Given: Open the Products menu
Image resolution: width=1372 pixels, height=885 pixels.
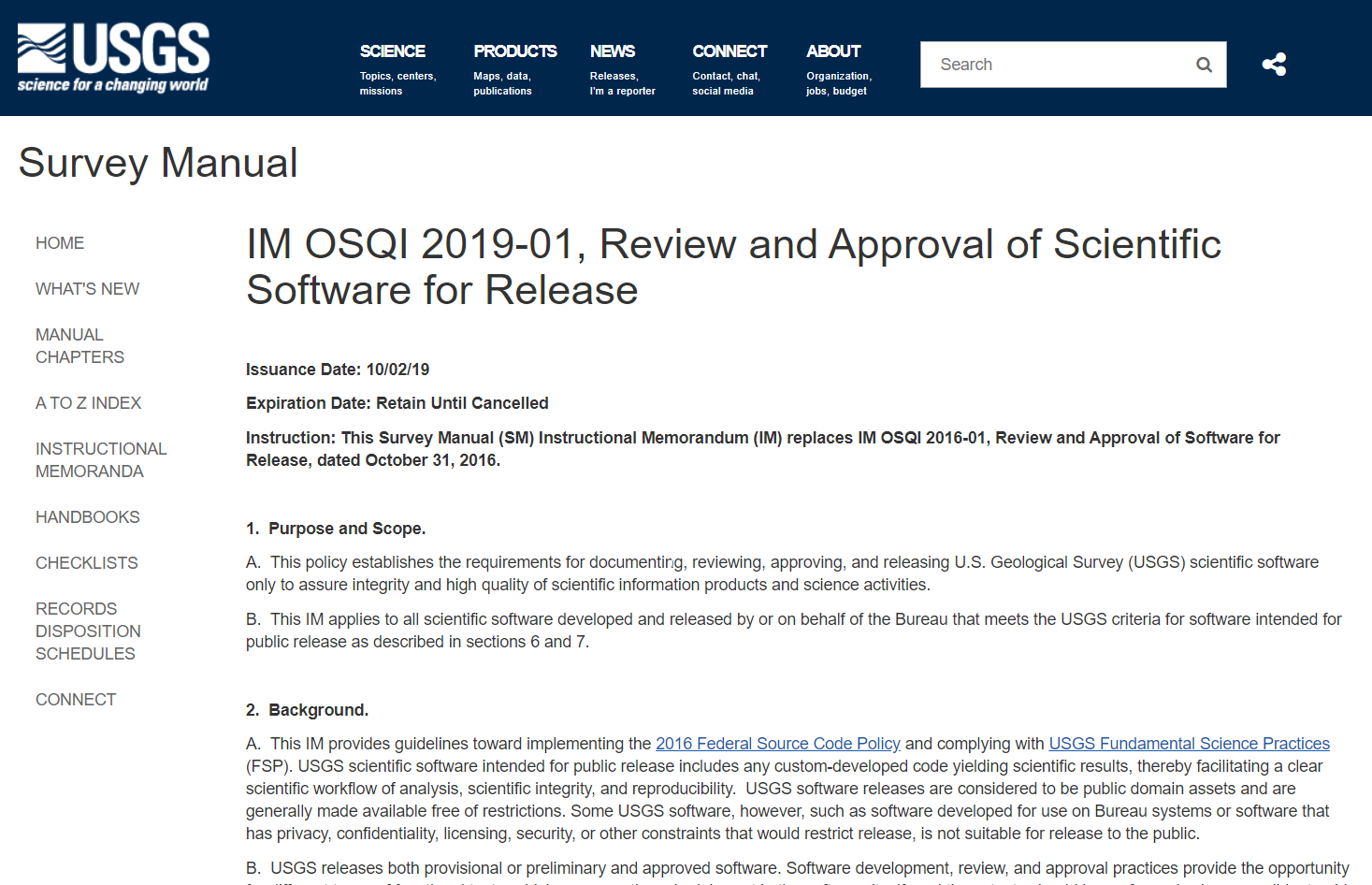Looking at the screenshot, I should (x=514, y=51).
